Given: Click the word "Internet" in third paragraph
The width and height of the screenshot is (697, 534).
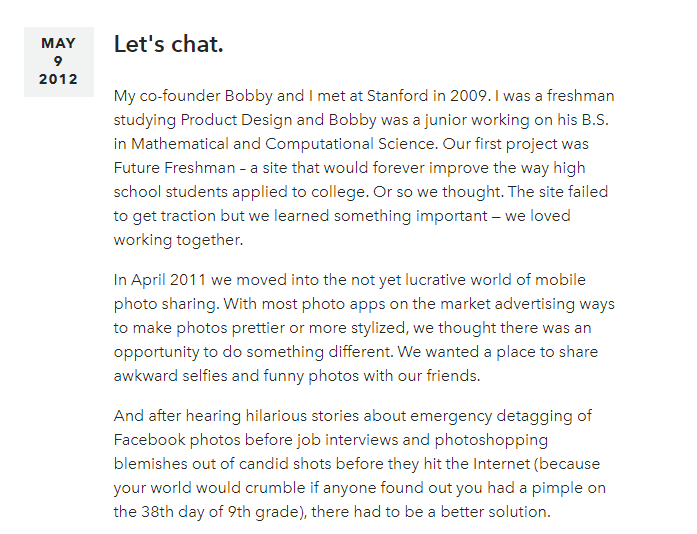Looking at the screenshot, I should tap(501, 464).
